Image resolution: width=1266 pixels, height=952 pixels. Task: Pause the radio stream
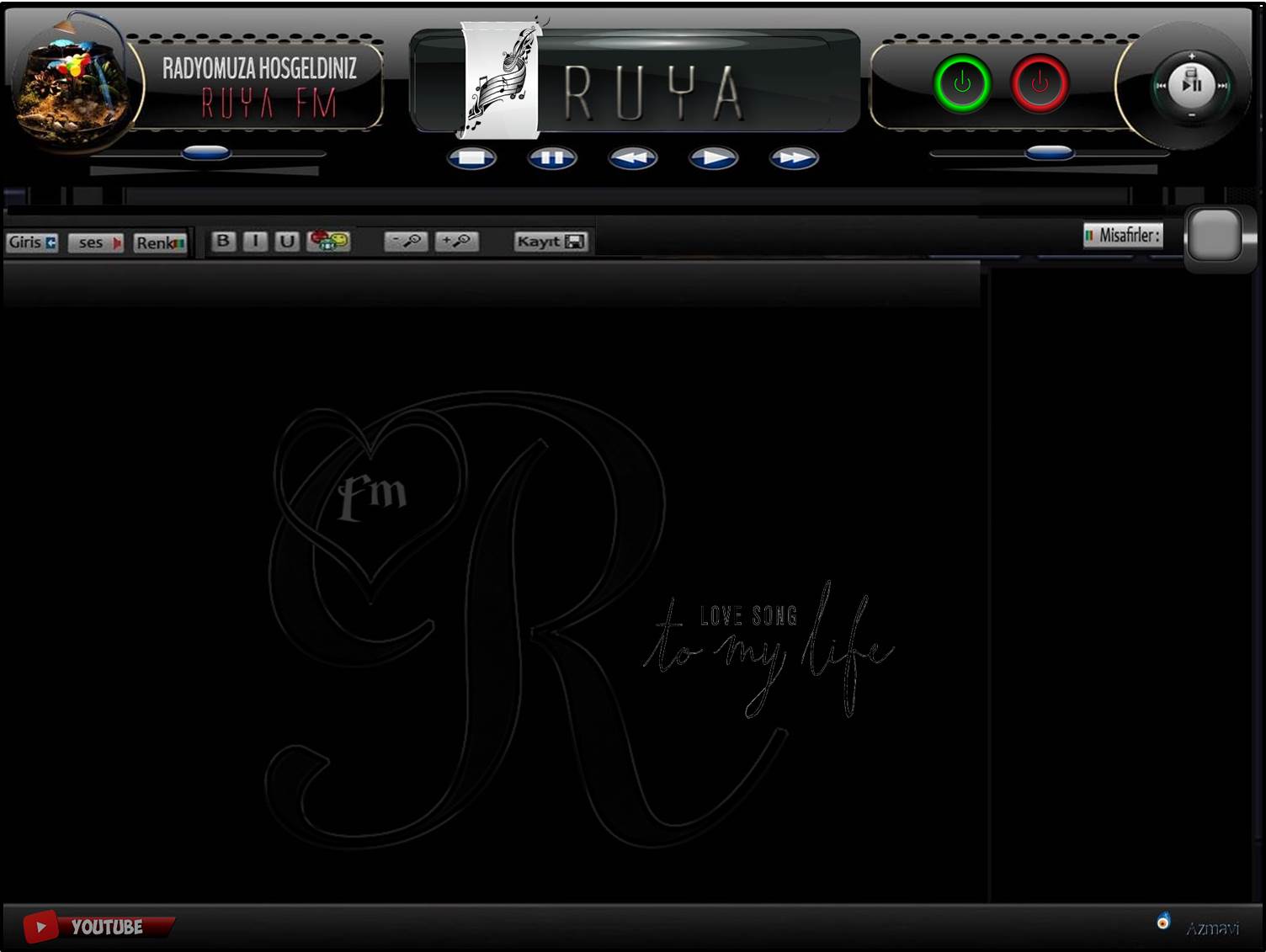point(552,157)
